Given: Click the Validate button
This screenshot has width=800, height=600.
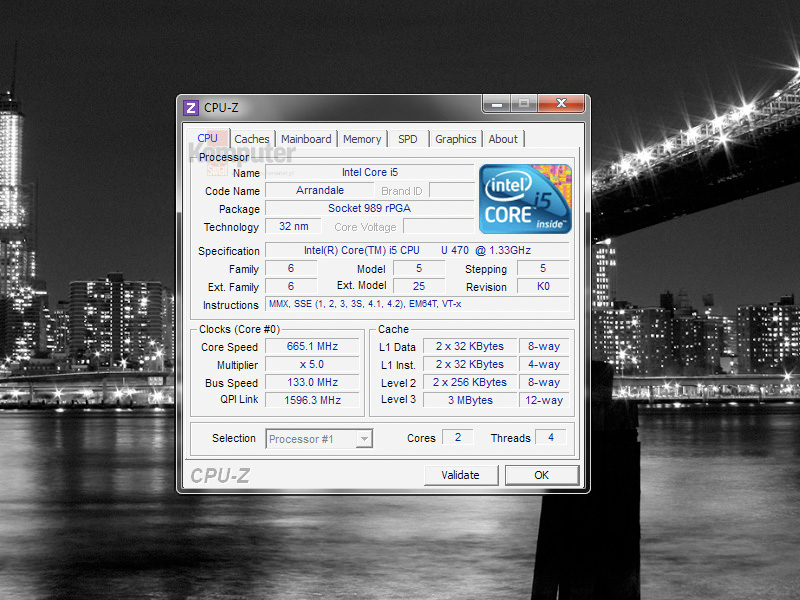Looking at the screenshot, I should point(461,475).
